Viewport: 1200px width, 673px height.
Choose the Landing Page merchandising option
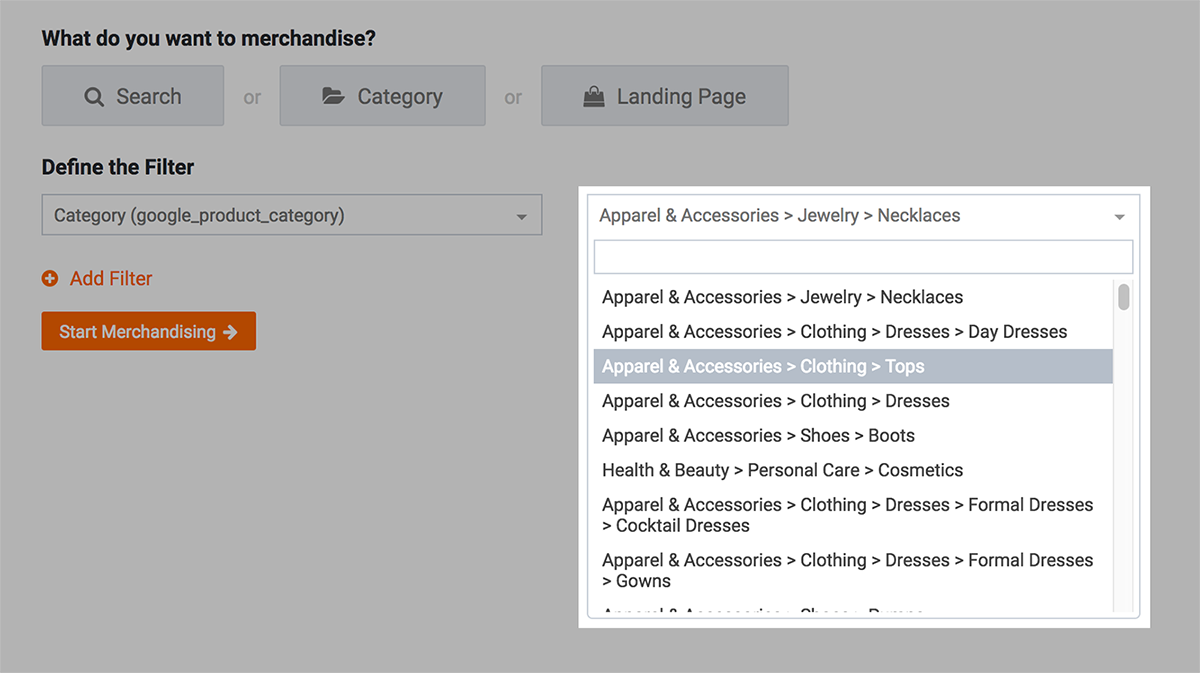[664, 96]
